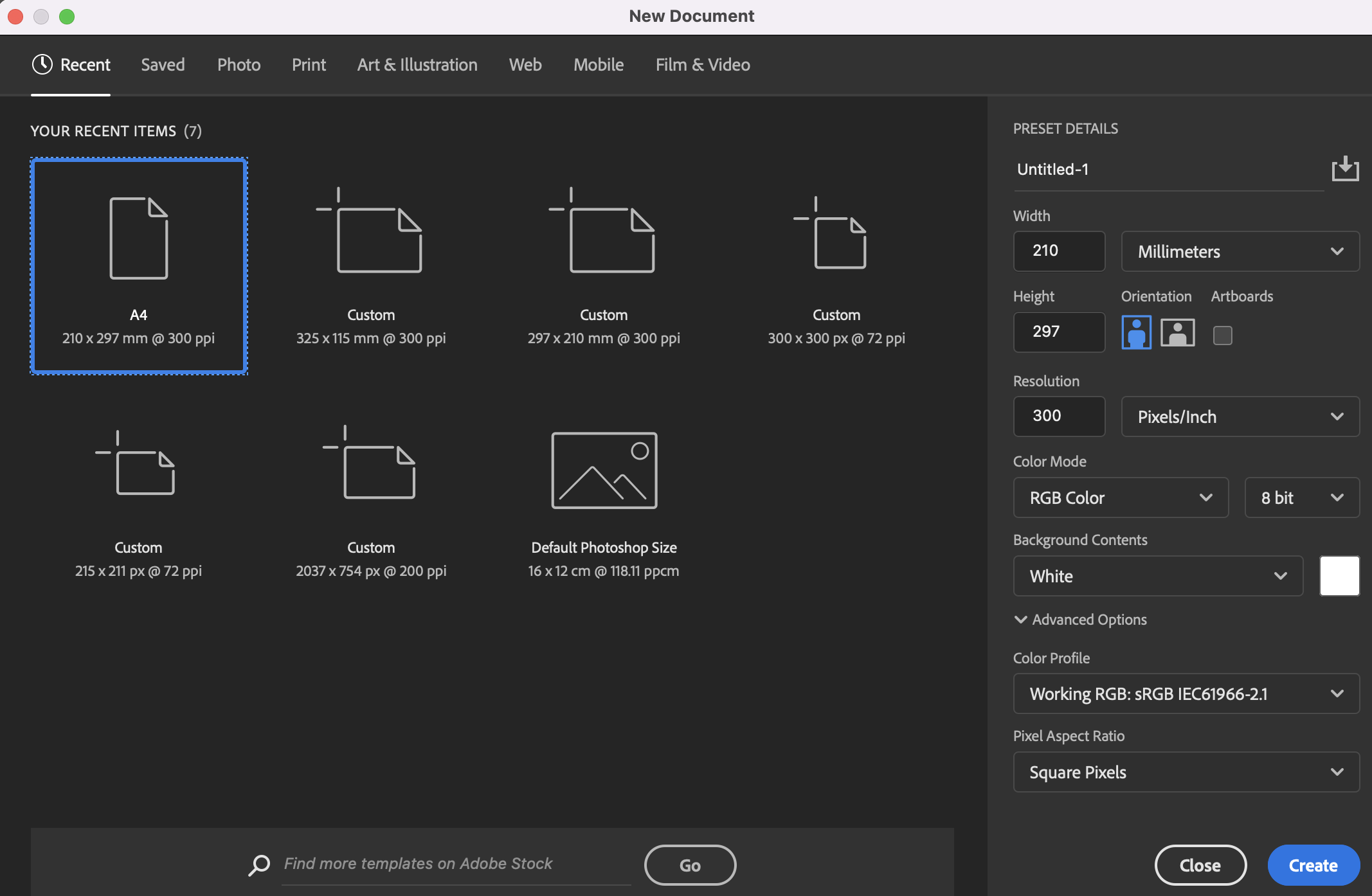Switch to the Print tab
This screenshot has width=1372, height=896.
[309, 64]
